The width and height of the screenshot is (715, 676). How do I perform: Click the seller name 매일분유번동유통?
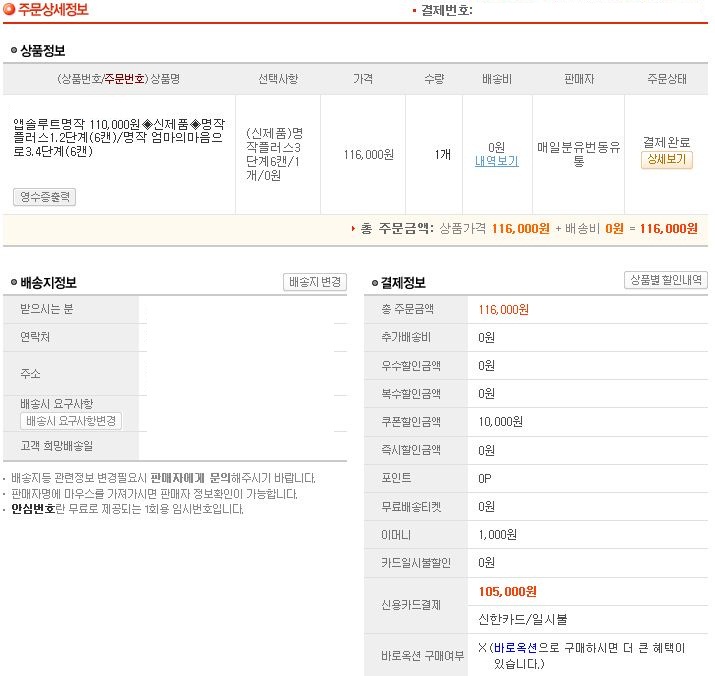pyautogui.click(x=579, y=154)
